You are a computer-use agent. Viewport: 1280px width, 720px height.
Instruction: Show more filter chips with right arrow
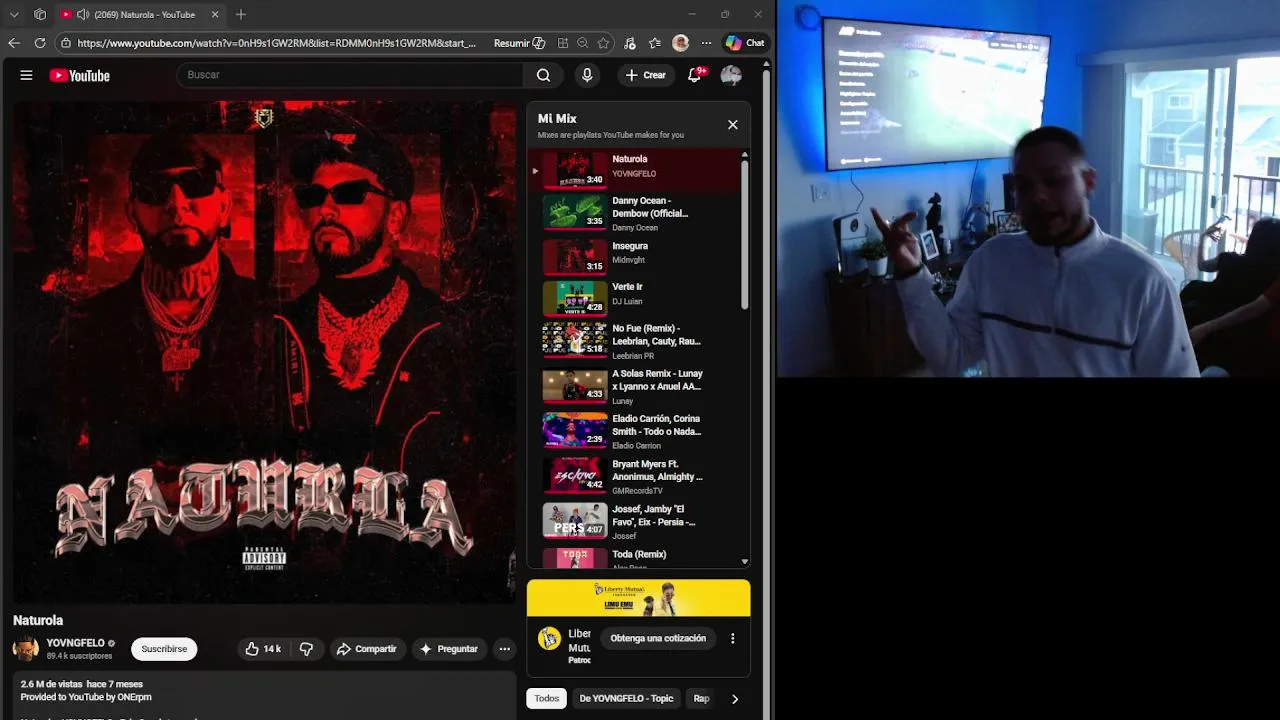(735, 699)
